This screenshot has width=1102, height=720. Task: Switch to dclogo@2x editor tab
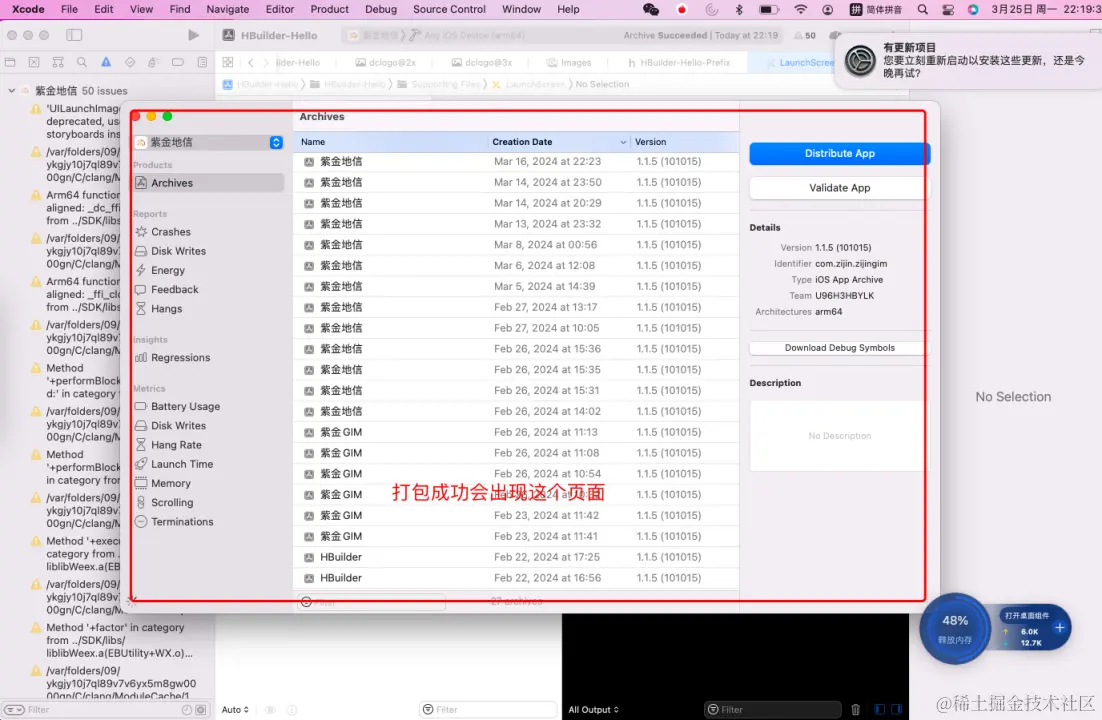(386, 63)
